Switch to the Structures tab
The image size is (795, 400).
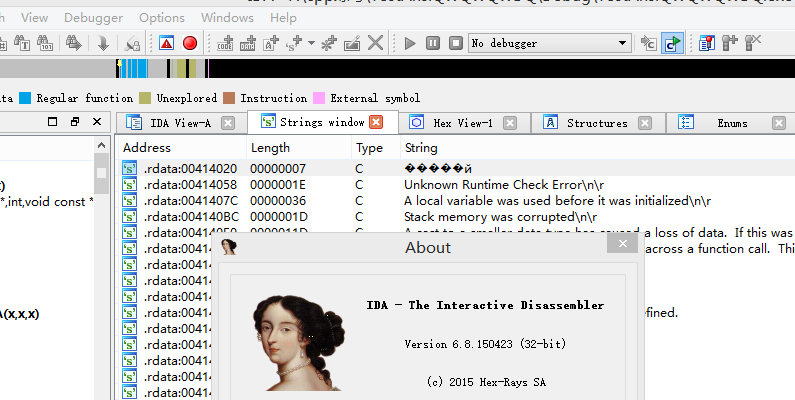[x=597, y=123]
